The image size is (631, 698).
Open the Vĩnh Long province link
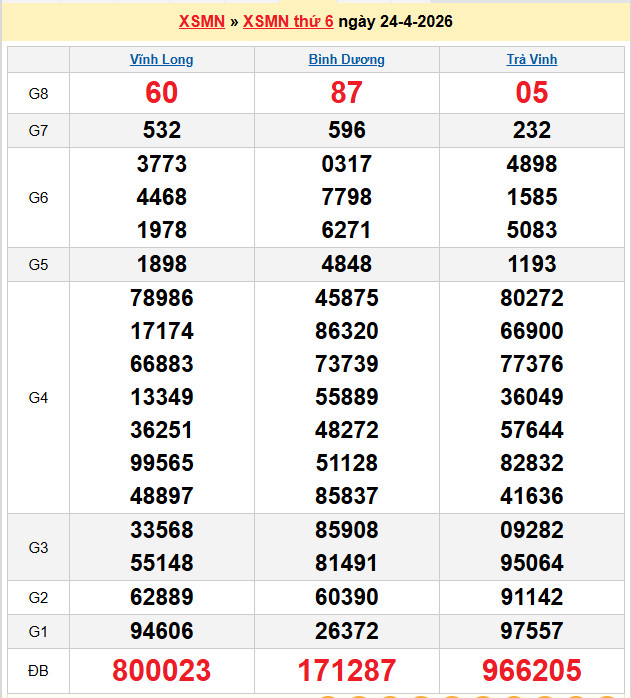162,60
